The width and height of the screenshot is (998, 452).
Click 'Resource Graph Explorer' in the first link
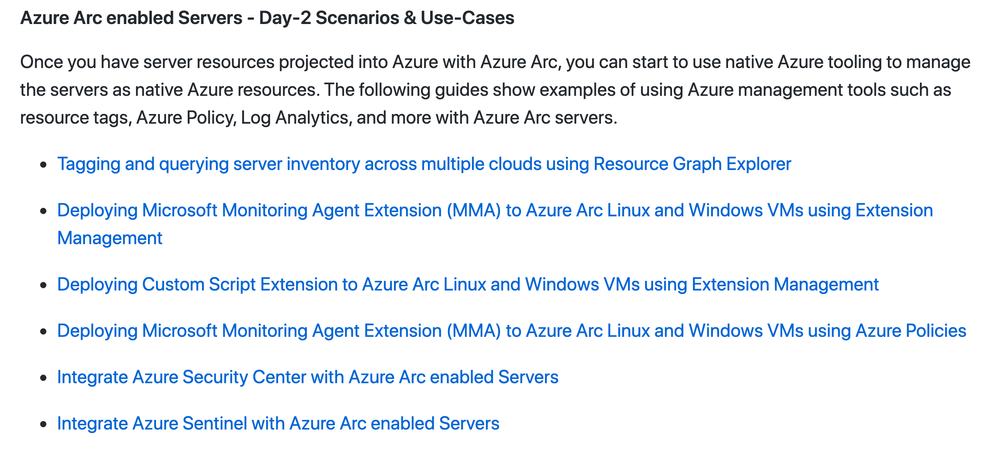point(692,164)
